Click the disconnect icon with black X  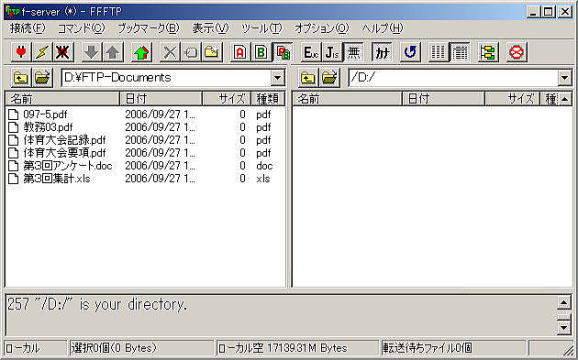pos(63,52)
